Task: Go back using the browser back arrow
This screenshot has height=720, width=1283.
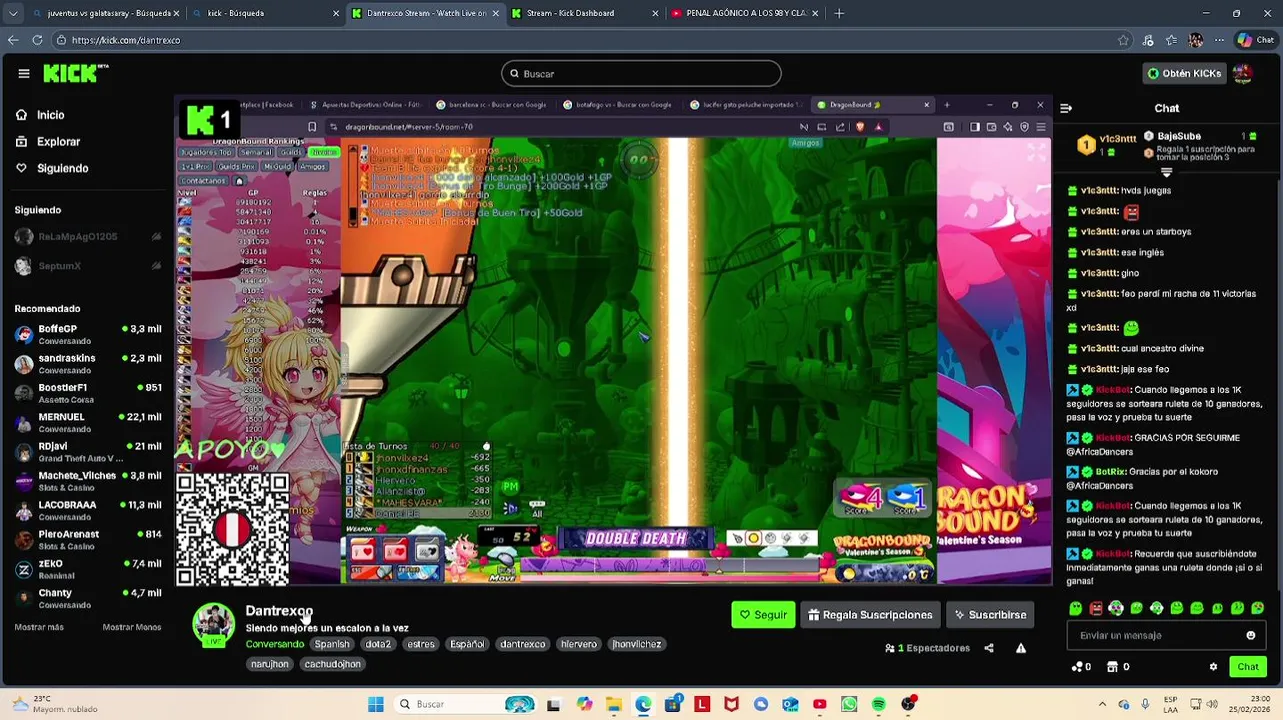Action: point(13,40)
